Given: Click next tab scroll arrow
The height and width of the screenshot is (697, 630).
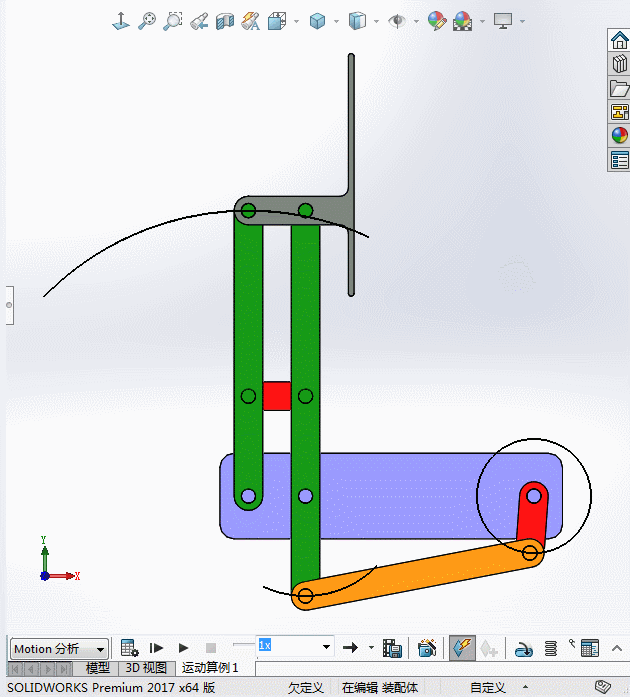Looking at the screenshot, I should click(48, 669).
